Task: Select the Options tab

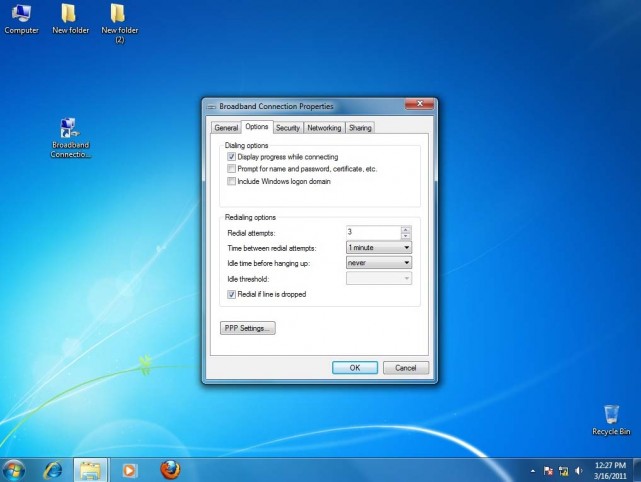Action: (257, 127)
